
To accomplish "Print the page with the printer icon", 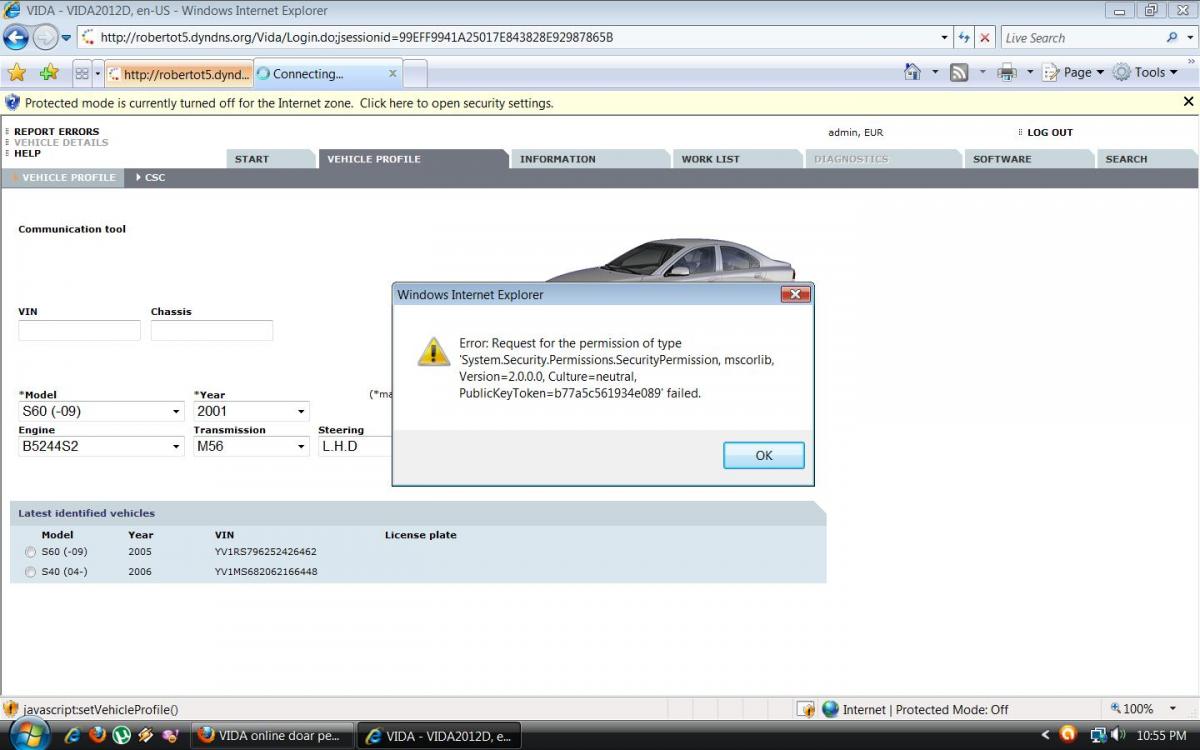I will tap(1007, 72).
